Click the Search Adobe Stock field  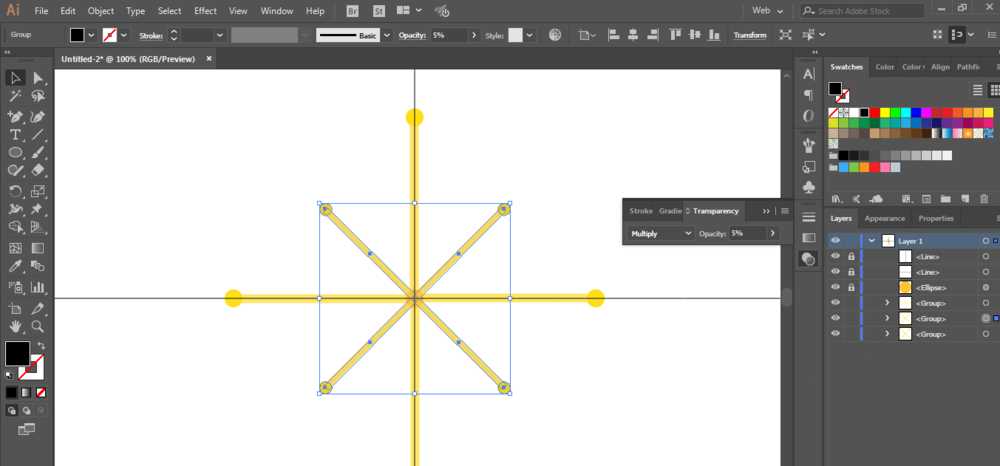(x=862, y=11)
